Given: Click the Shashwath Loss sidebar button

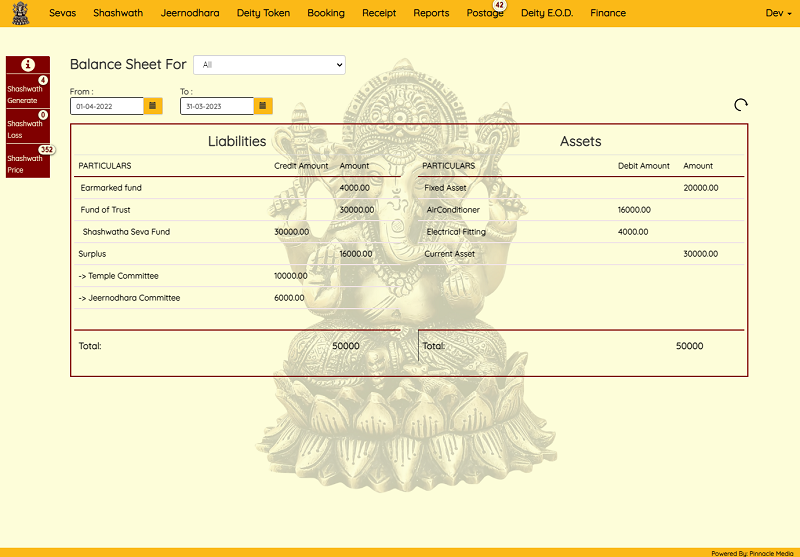Looking at the screenshot, I should coord(25,129).
